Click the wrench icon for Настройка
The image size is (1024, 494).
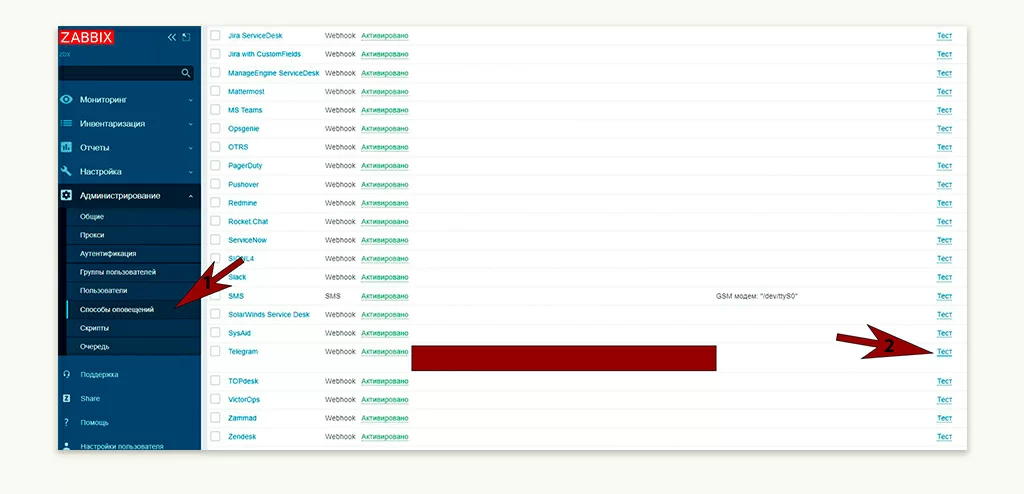[x=66, y=172]
